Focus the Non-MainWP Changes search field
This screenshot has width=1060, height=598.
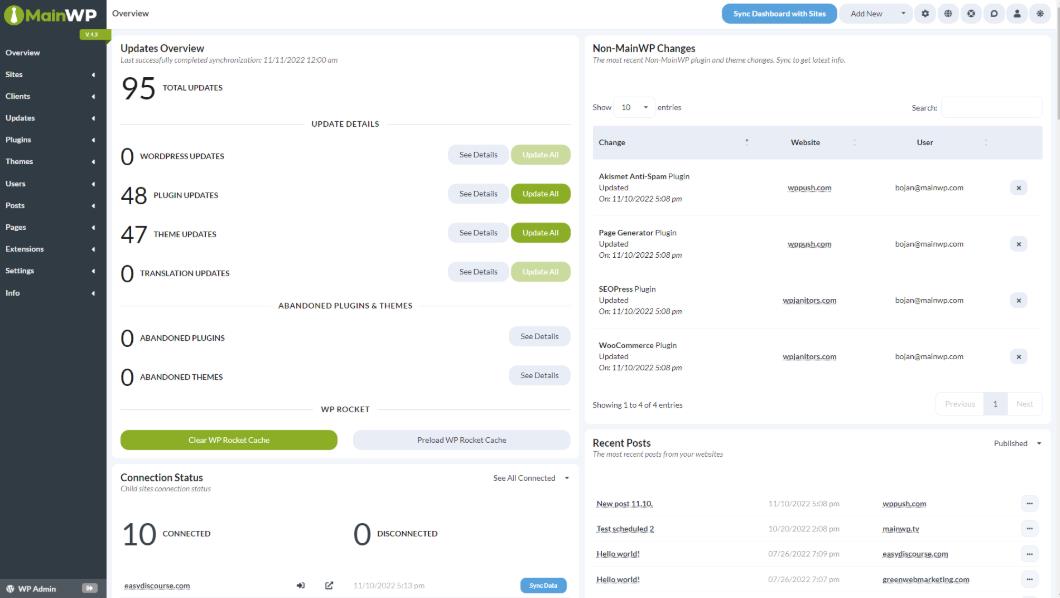[991, 107]
